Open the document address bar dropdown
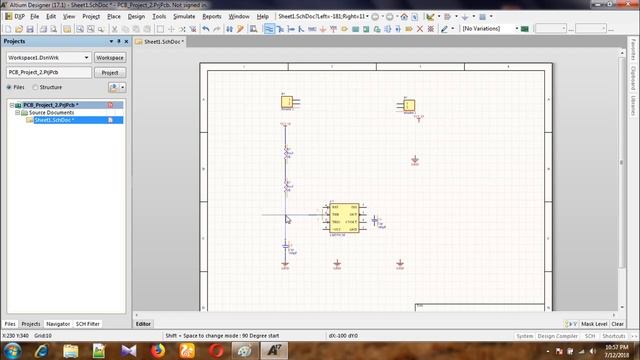This screenshot has width=640, height=360. point(367,17)
